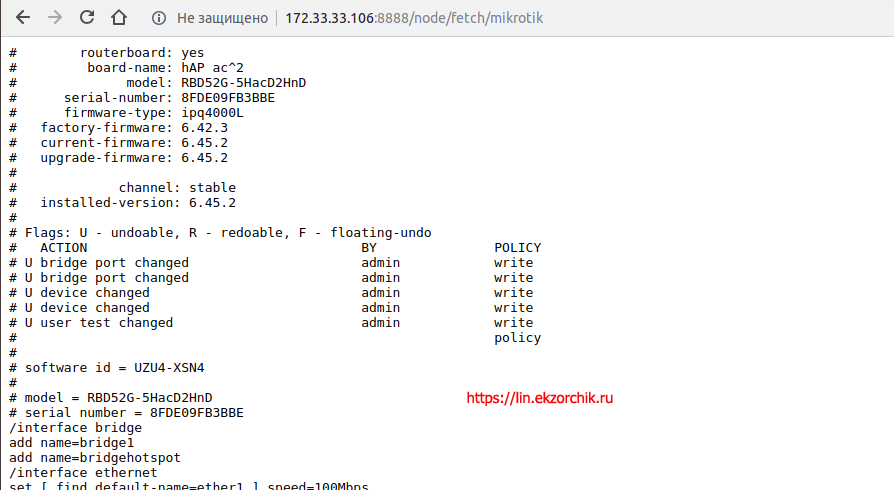The height and width of the screenshot is (490, 894).
Task: Click the "/interface ethernet" line
Action: (83, 472)
